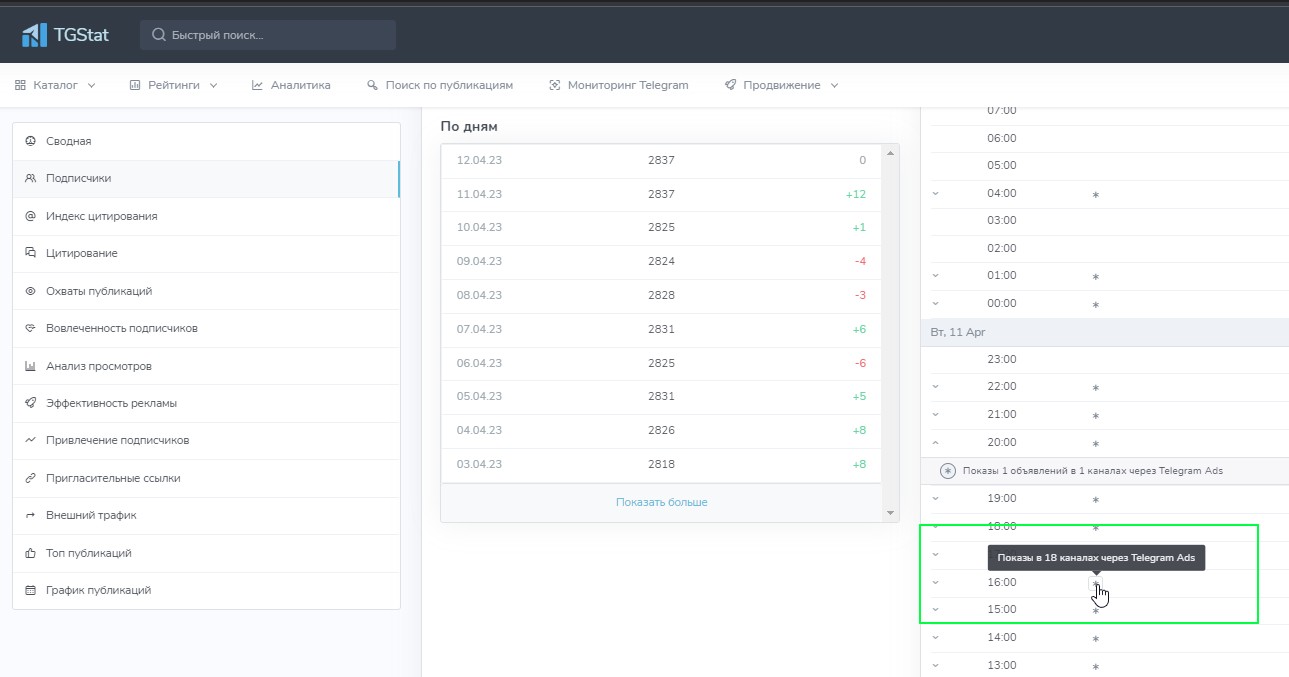This screenshot has width=1289, height=677.
Task: Collapse the 20:00 row chevron
Action: (936, 442)
